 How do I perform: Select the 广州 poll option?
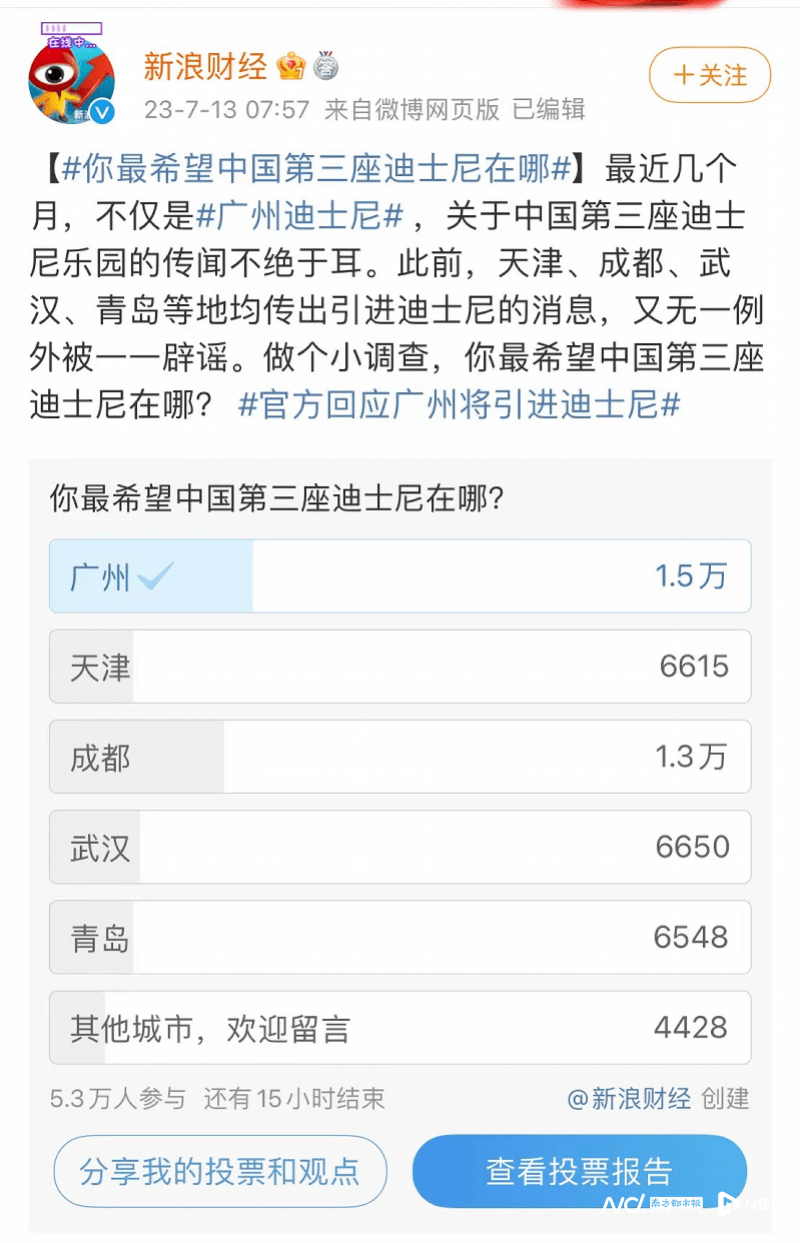400,576
